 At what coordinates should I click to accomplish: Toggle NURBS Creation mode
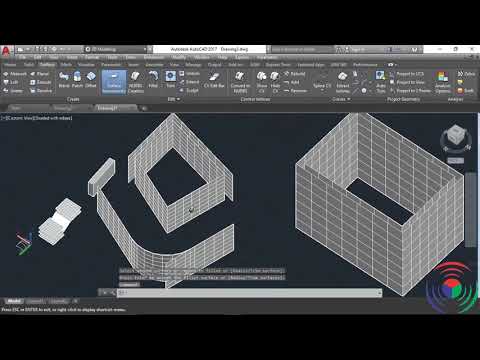click(136, 82)
